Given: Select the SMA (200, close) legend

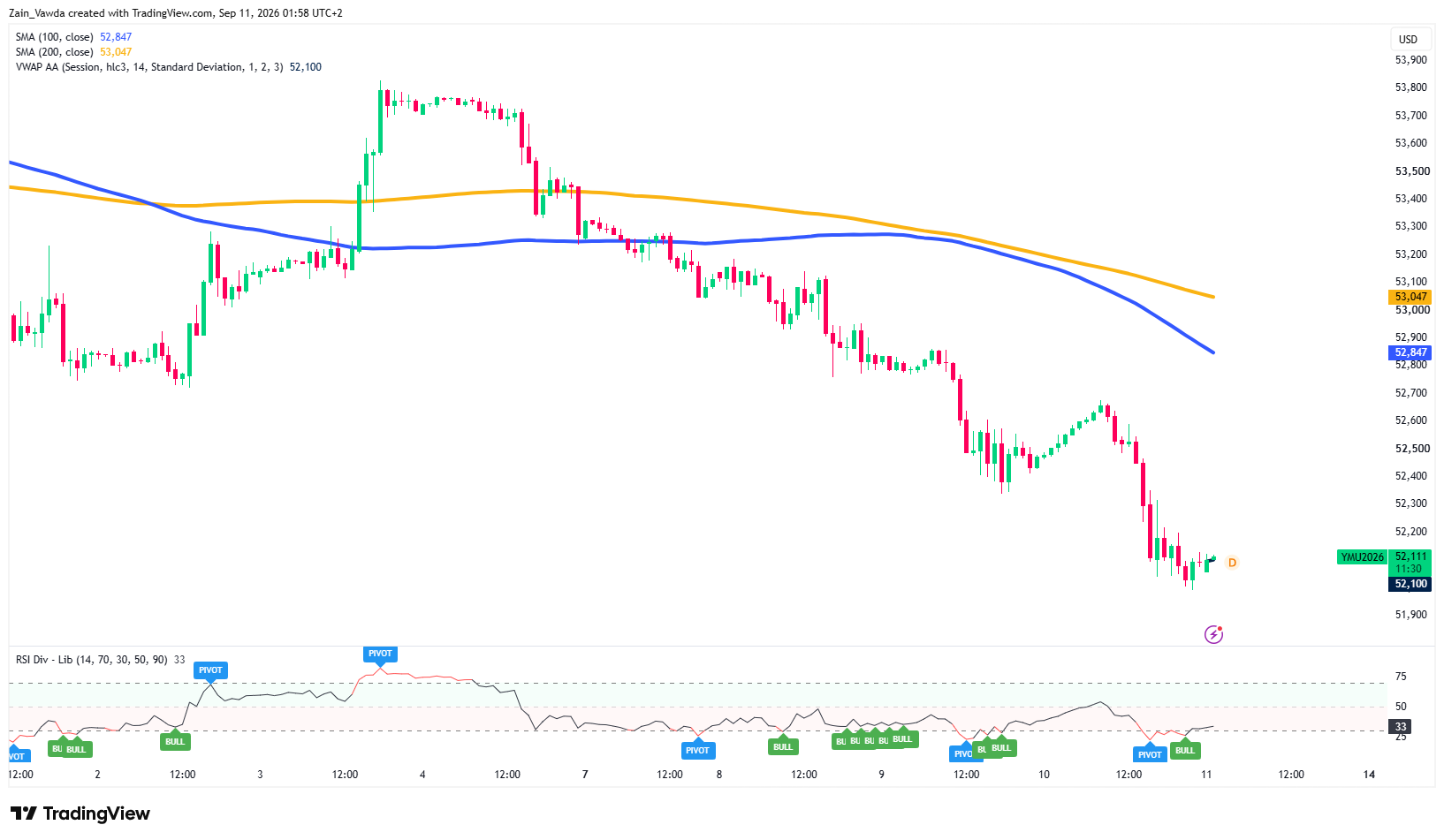Looking at the screenshot, I should pyautogui.click(x=54, y=52).
